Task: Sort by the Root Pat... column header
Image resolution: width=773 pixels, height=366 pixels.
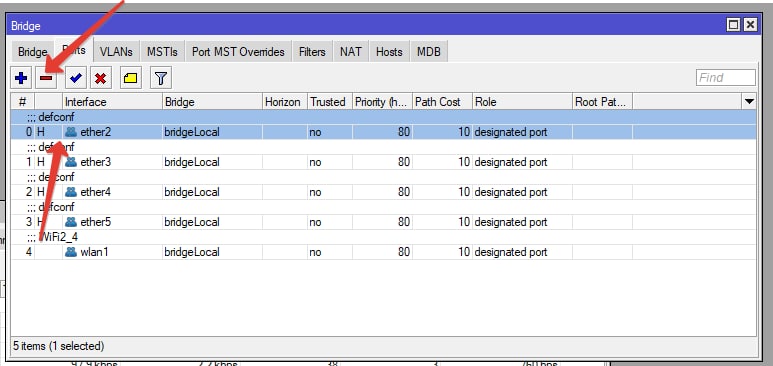Action: 602,102
